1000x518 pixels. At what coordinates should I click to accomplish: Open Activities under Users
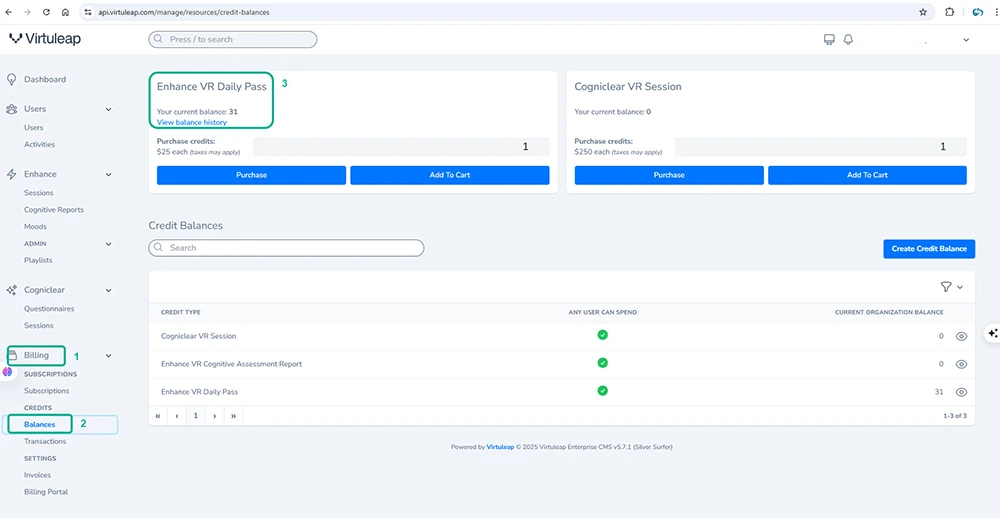tap(40, 144)
